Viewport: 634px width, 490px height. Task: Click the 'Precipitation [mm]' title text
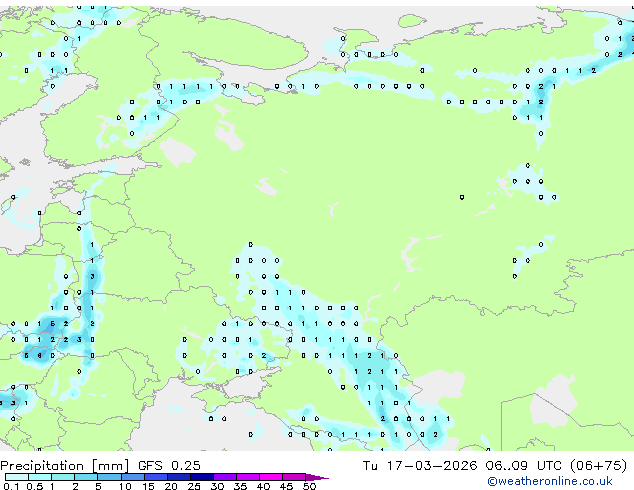point(65,466)
